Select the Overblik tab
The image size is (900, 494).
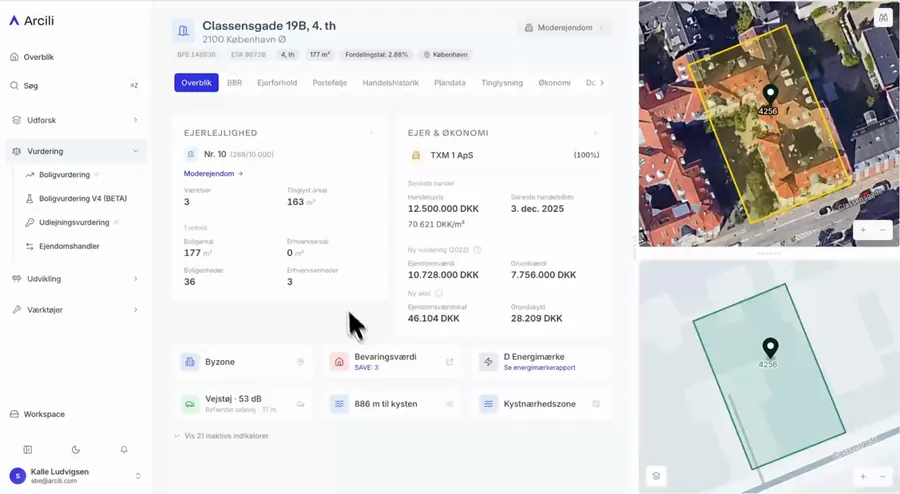click(x=196, y=83)
